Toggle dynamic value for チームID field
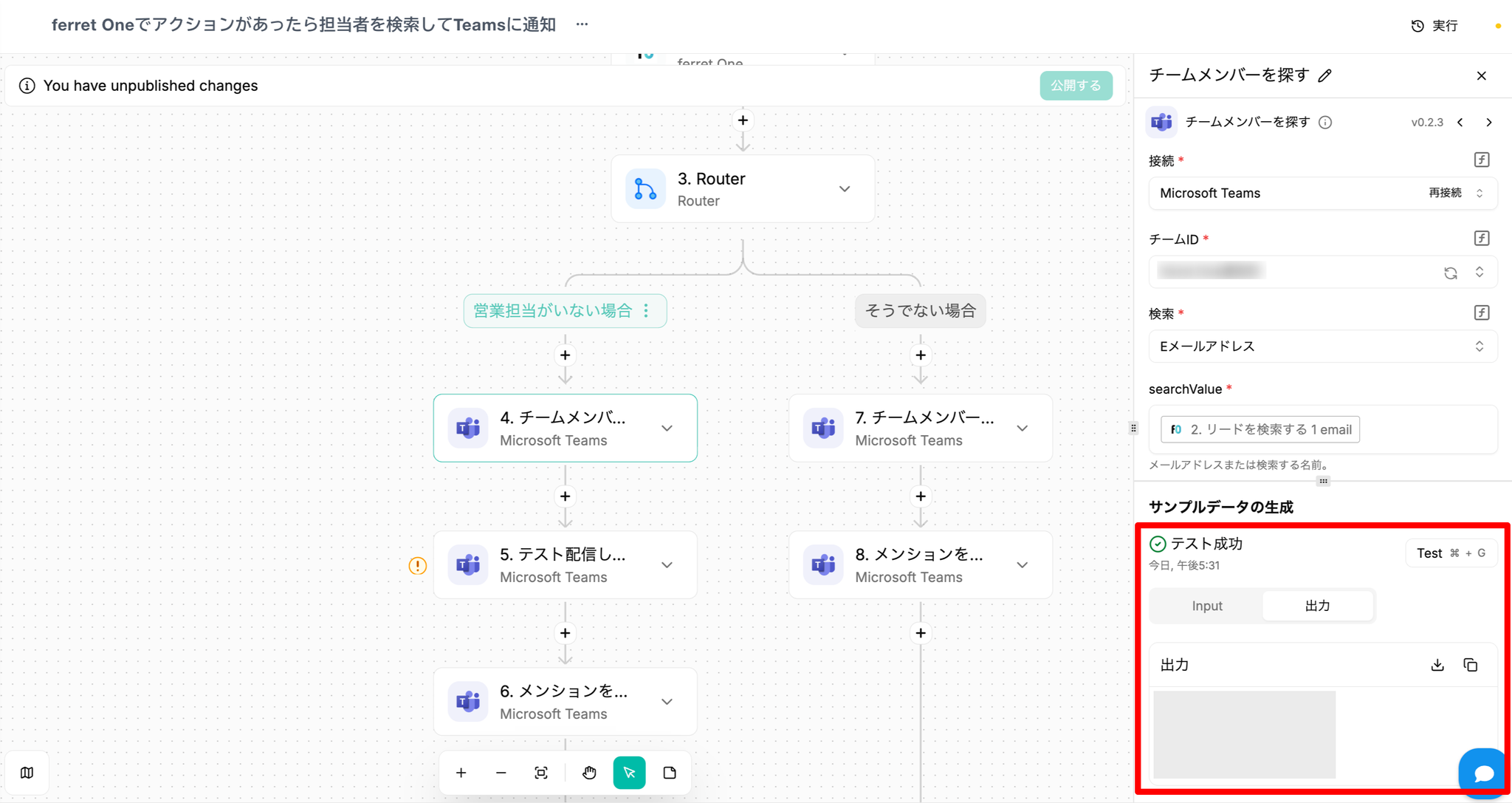Viewport: 1512px width, 803px height. click(1481, 238)
